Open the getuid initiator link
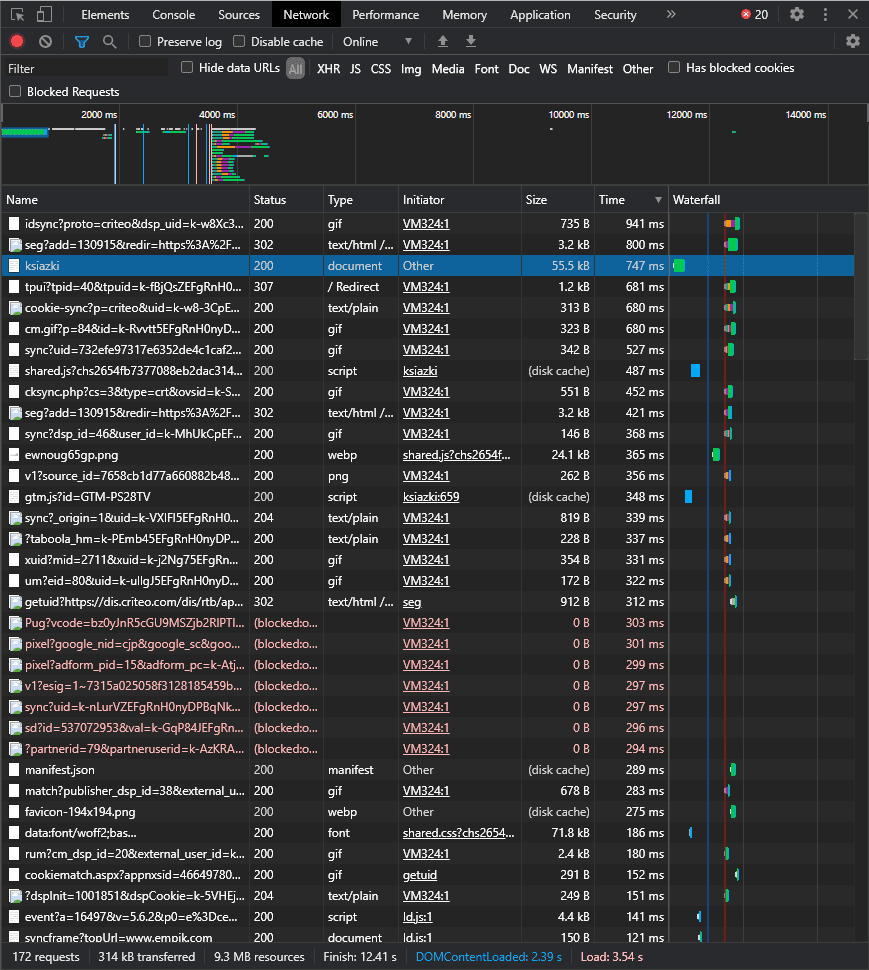 pos(419,875)
